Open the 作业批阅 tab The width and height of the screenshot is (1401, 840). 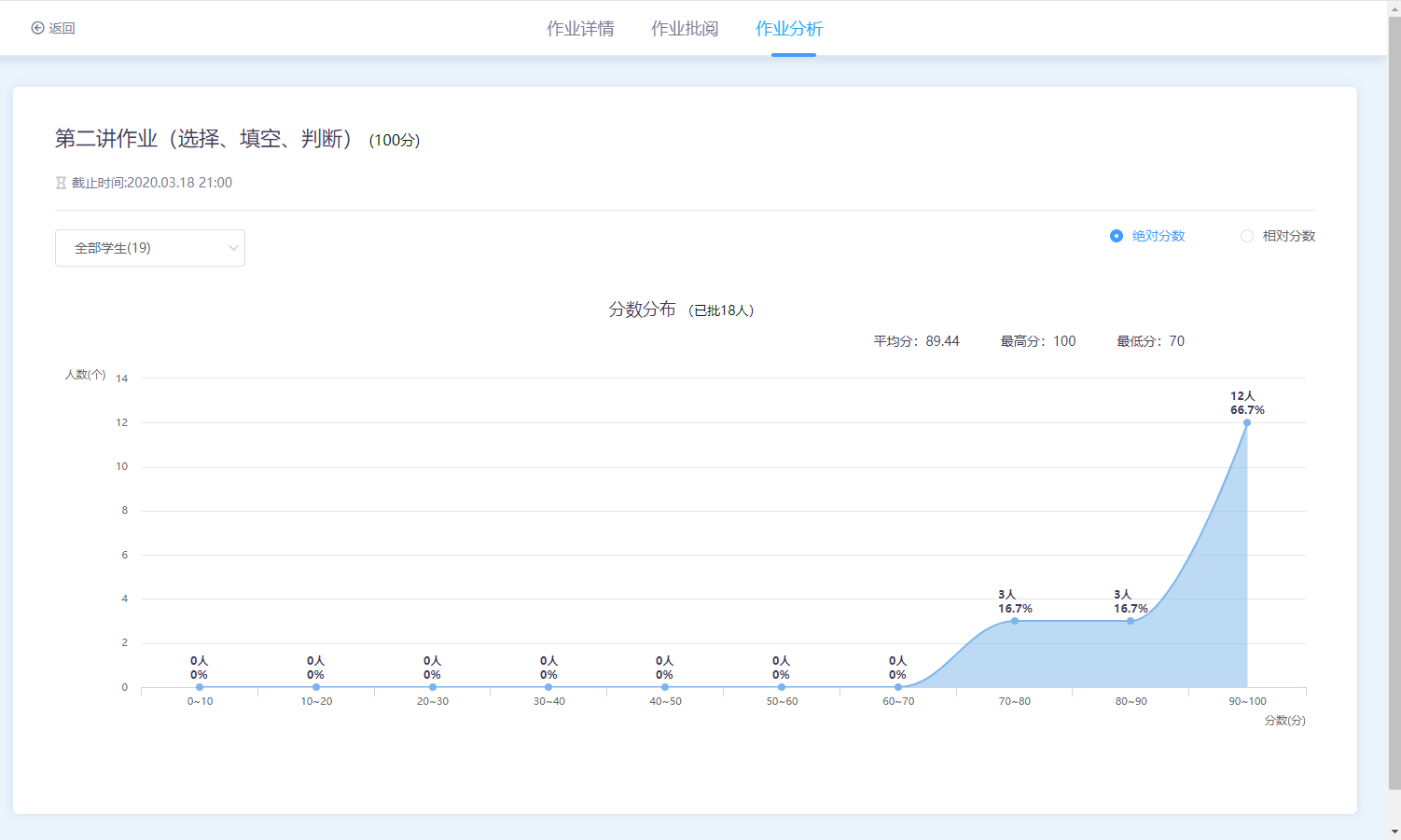pyautogui.click(x=685, y=29)
